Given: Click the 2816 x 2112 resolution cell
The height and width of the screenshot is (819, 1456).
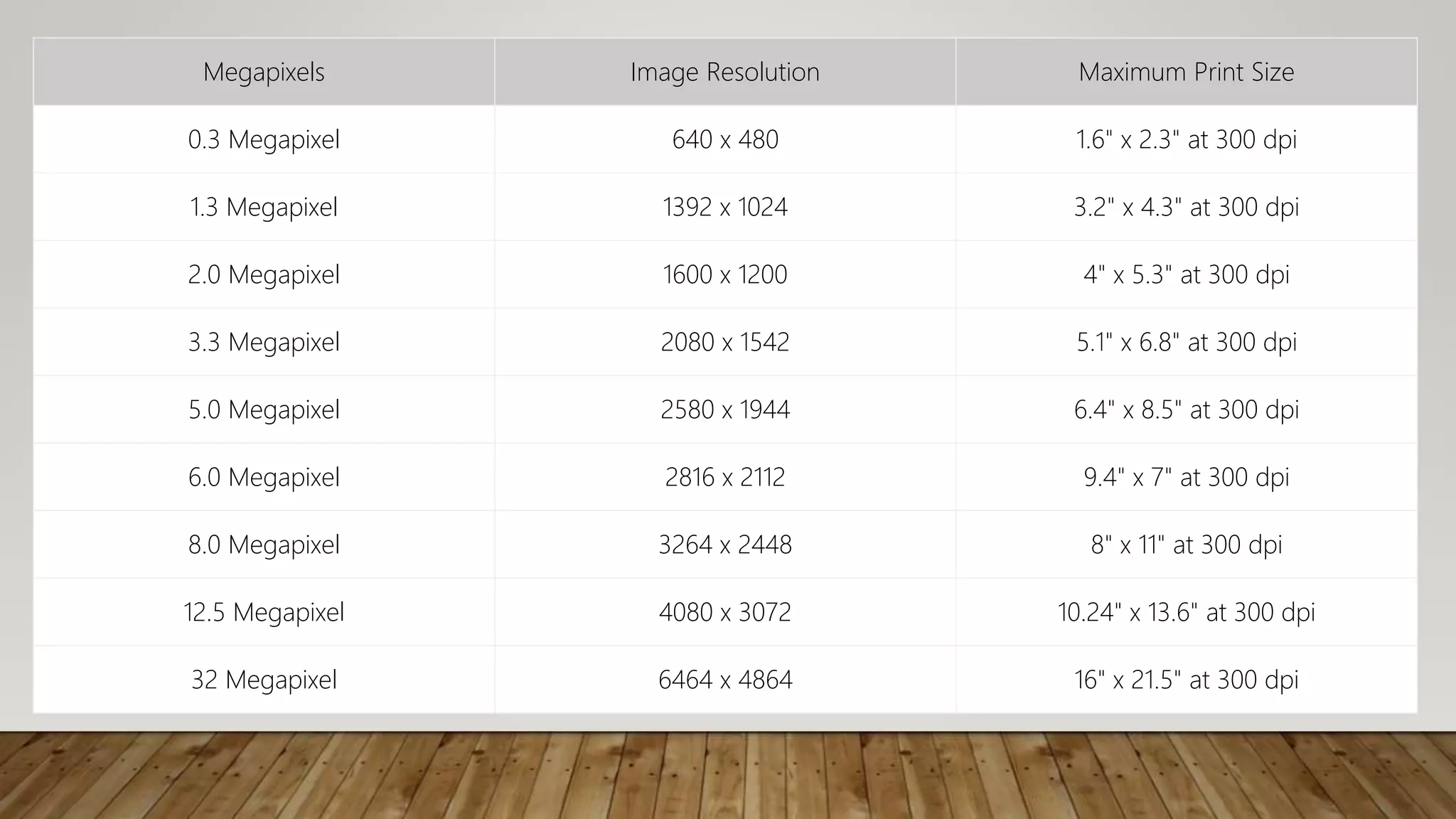Looking at the screenshot, I should pos(724,477).
